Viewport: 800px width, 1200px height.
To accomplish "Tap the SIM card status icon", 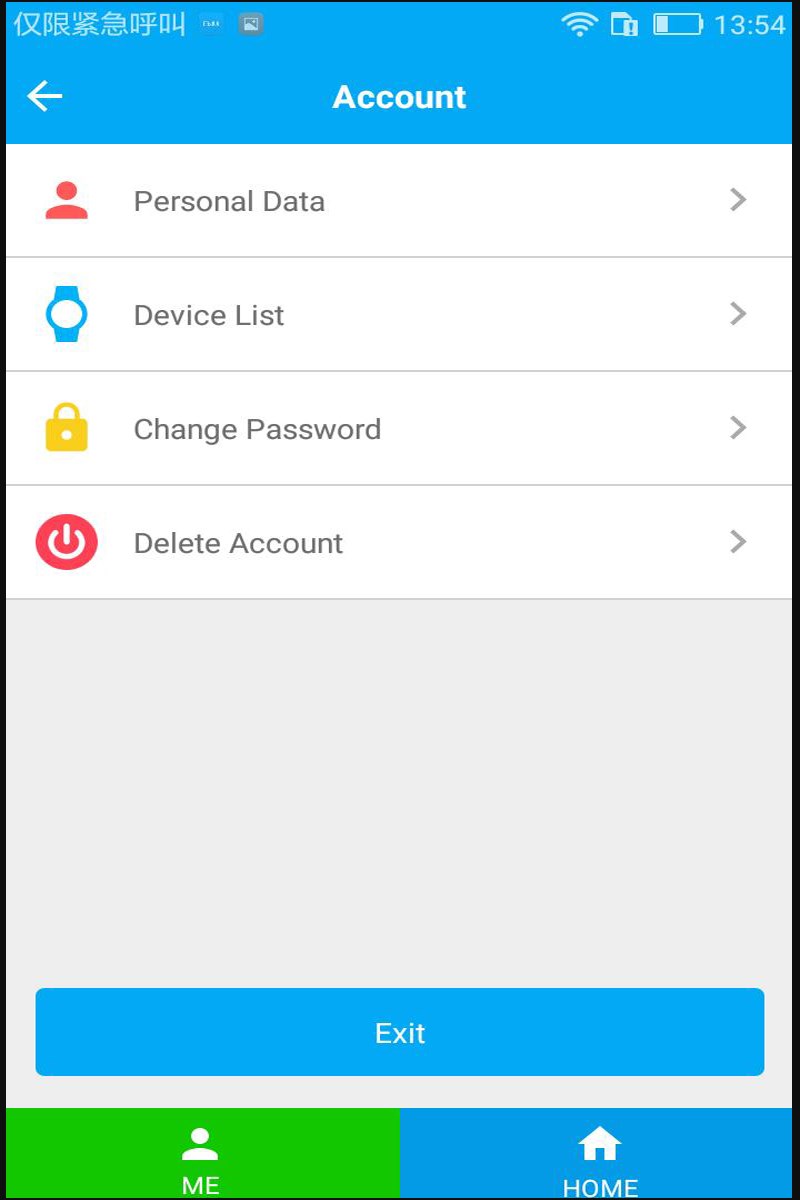I will click(624, 24).
